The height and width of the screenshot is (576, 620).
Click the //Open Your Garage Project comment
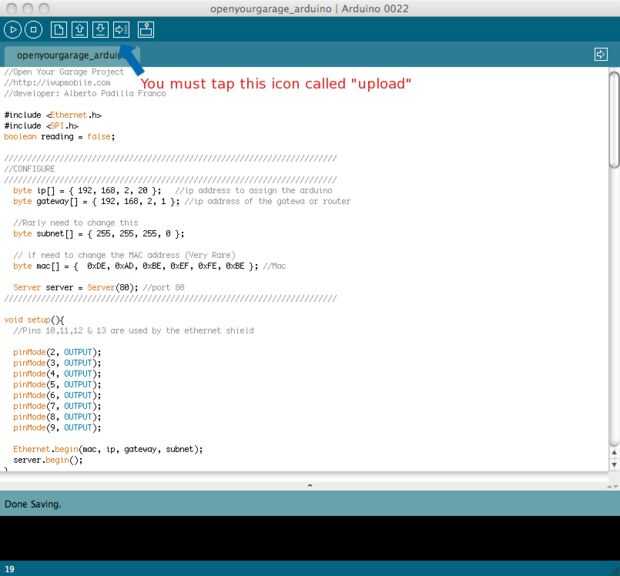(64, 72)
